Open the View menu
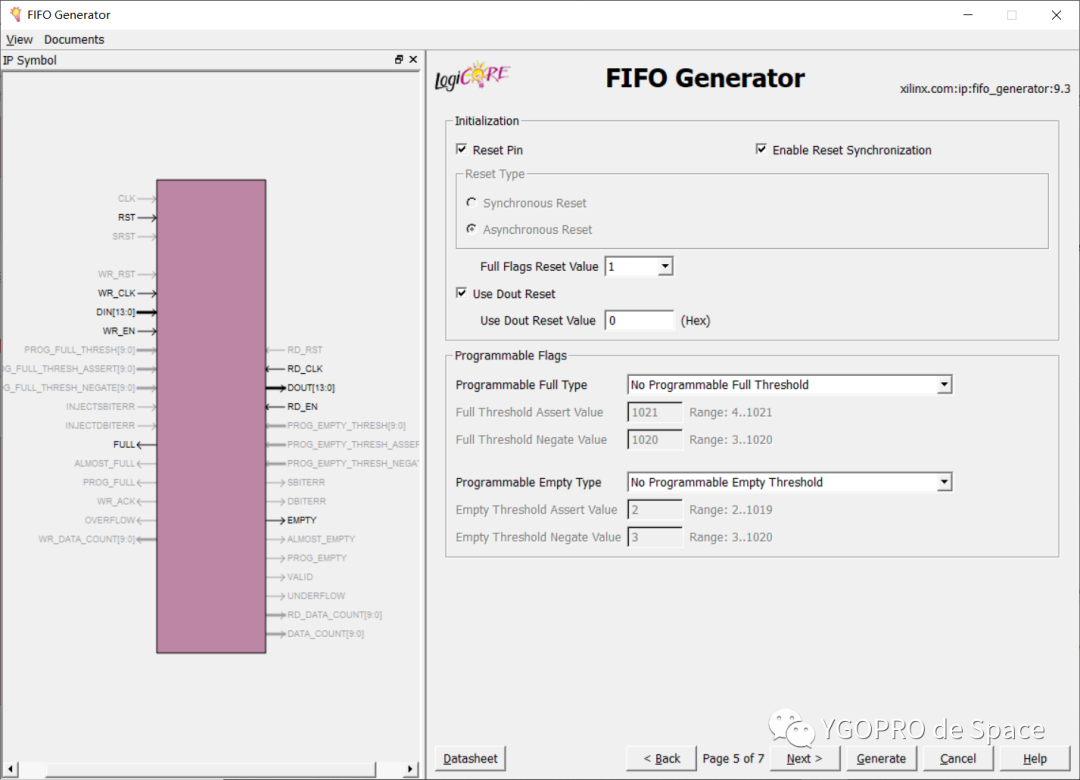Viewport: 1080px width, 780px height. click(x=19, y=39)
